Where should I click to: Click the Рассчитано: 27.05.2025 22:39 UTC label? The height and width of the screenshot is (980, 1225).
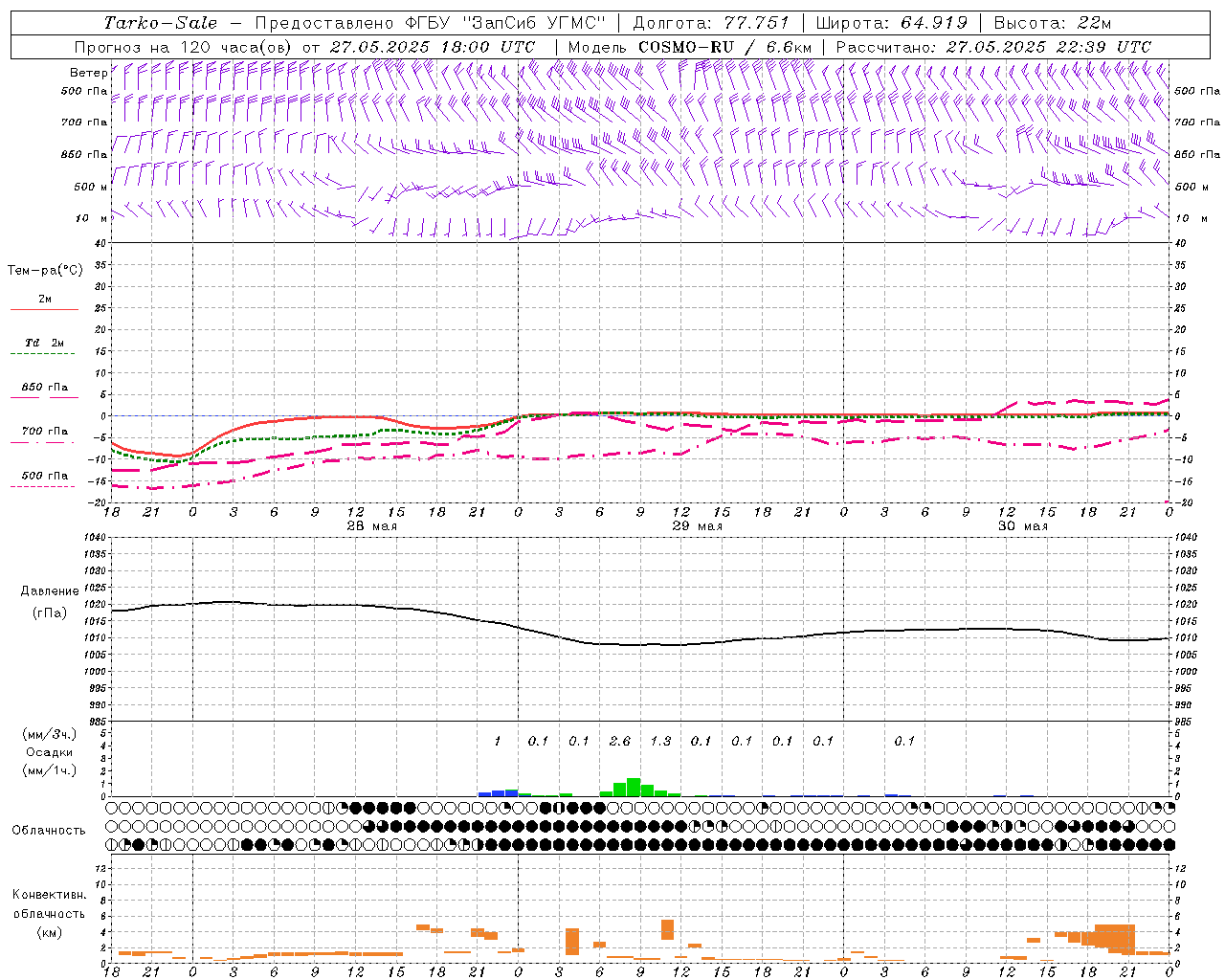tap(993, 47)
